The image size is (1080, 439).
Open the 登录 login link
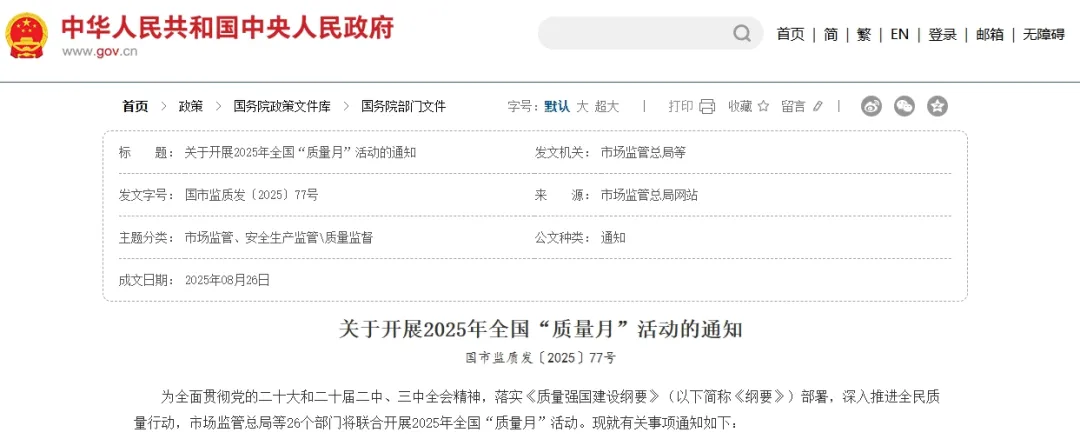pos(942,34)
